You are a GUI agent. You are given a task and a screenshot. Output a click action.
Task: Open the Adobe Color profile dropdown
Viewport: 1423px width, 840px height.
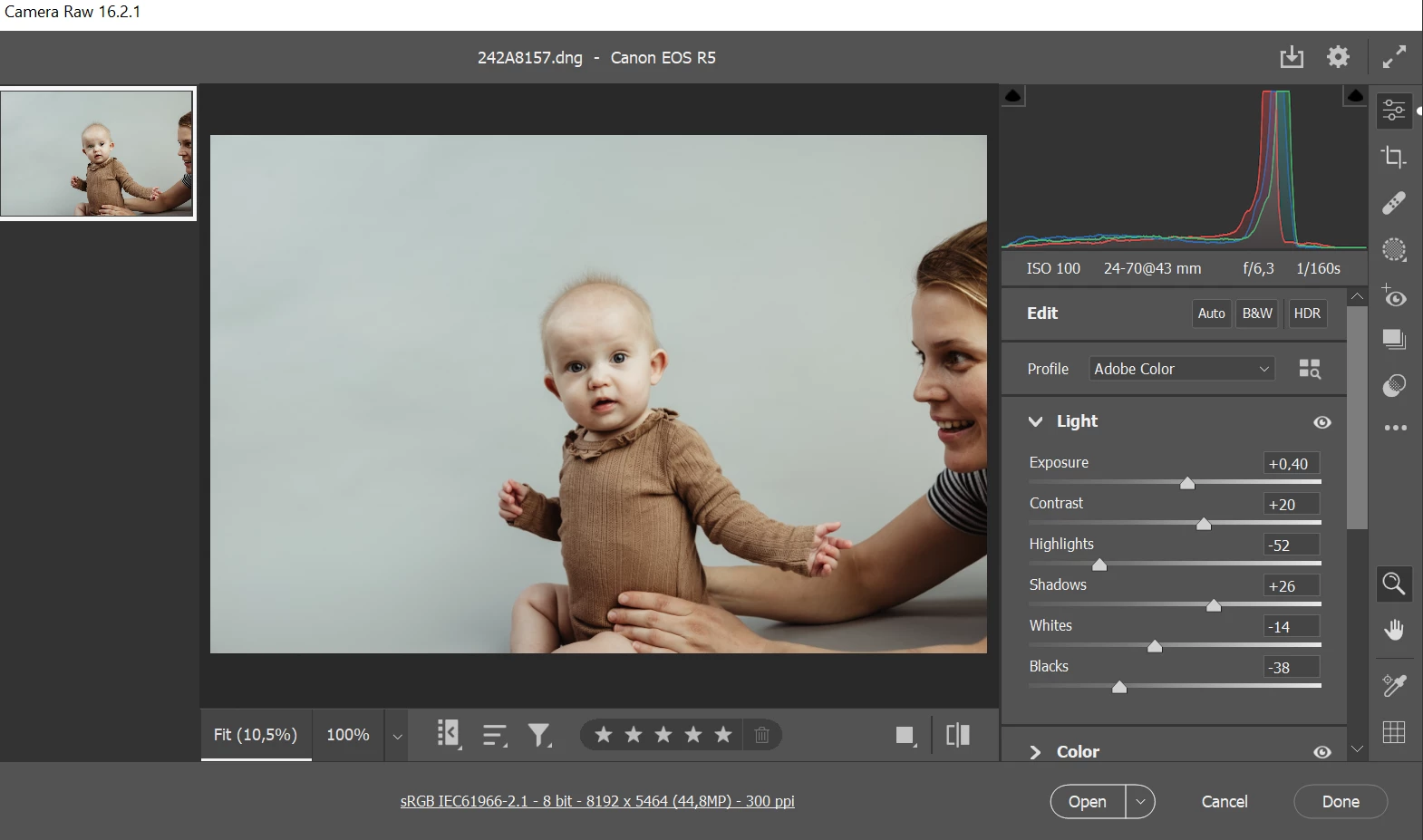coord(1181,369)
